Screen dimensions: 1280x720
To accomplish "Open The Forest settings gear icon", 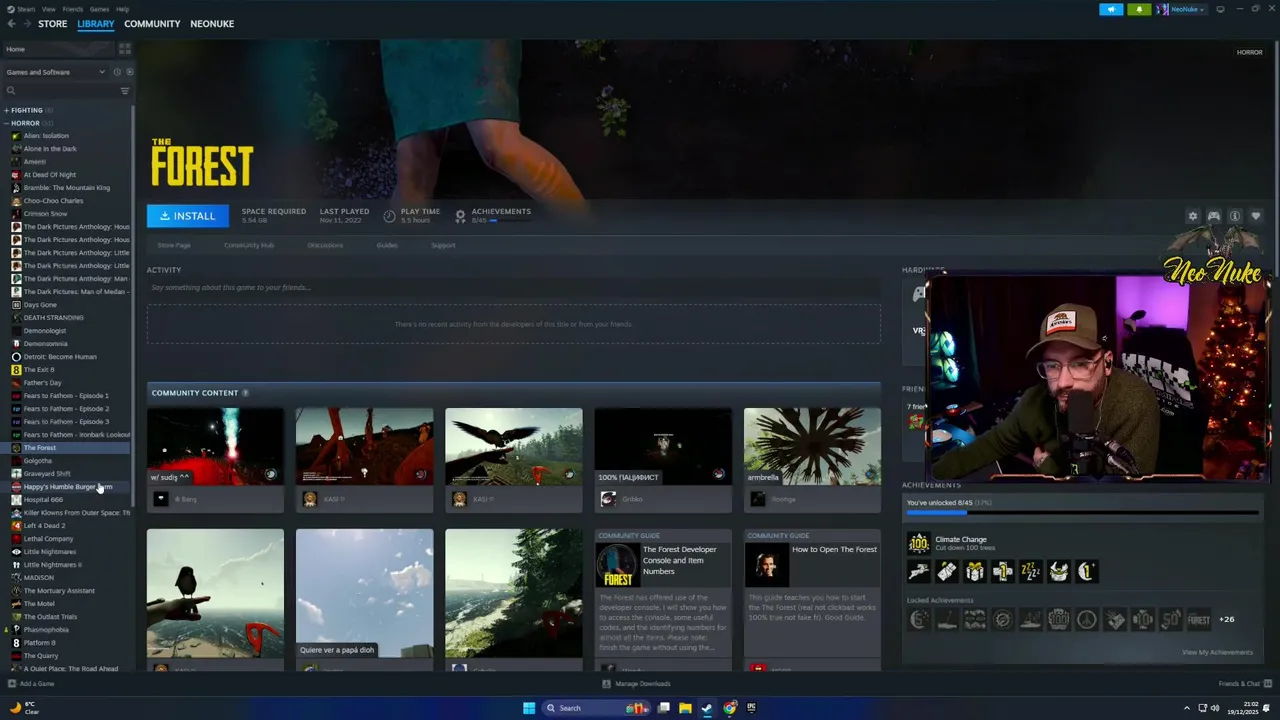I will 1192,216.
